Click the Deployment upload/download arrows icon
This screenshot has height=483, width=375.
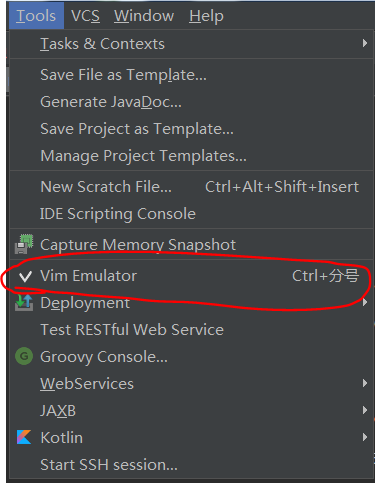24,303
